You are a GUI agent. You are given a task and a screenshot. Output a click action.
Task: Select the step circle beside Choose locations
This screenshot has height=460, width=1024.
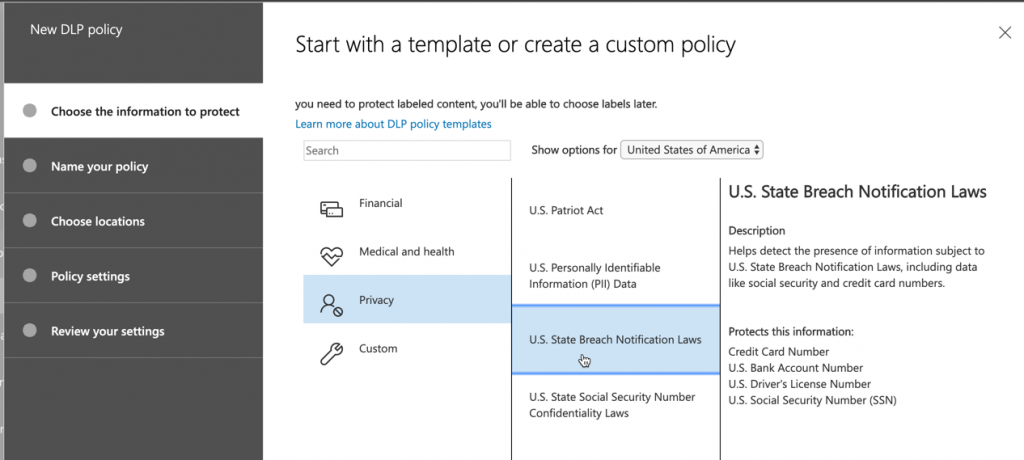point(29,221)
